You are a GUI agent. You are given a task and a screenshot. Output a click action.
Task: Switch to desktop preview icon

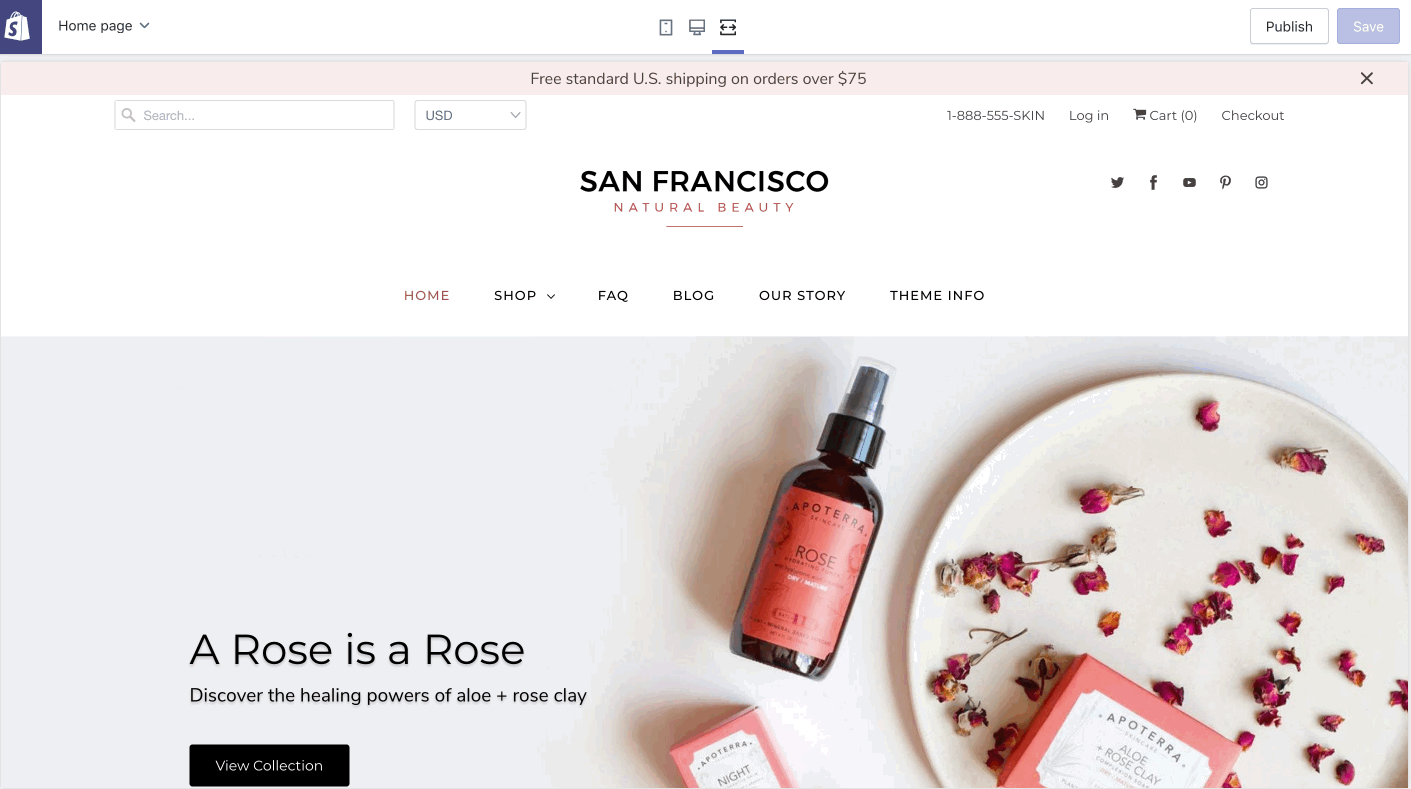(697, 27)
